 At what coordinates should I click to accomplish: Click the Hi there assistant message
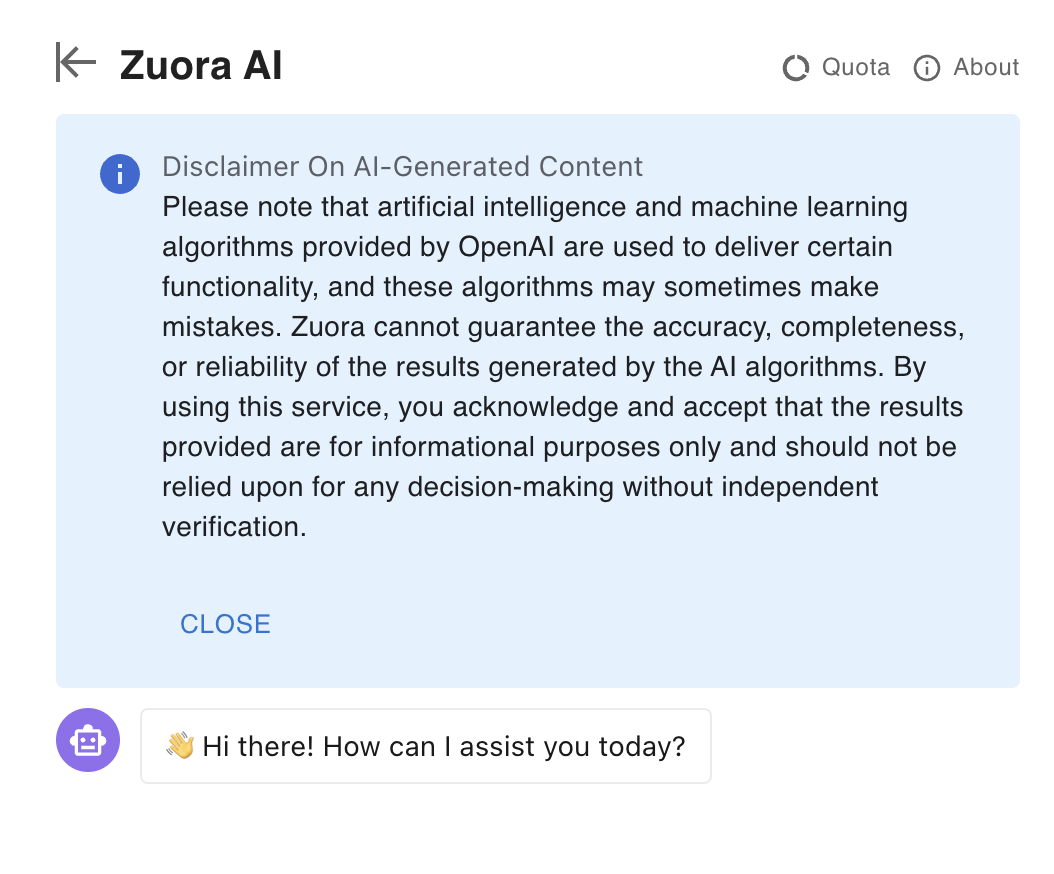click(425, 745)
